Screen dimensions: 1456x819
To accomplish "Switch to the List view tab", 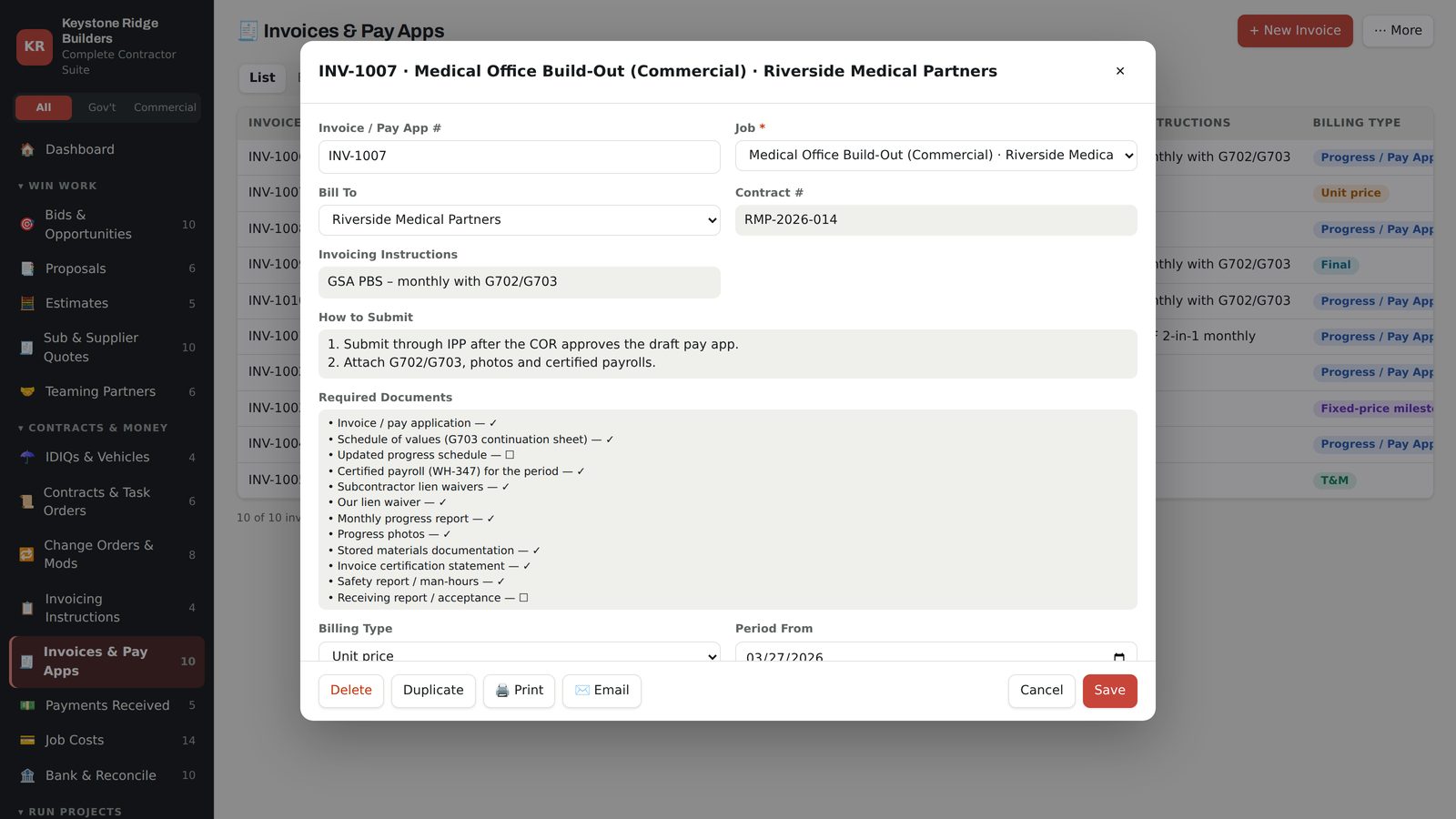I will [x=262, y=77].
